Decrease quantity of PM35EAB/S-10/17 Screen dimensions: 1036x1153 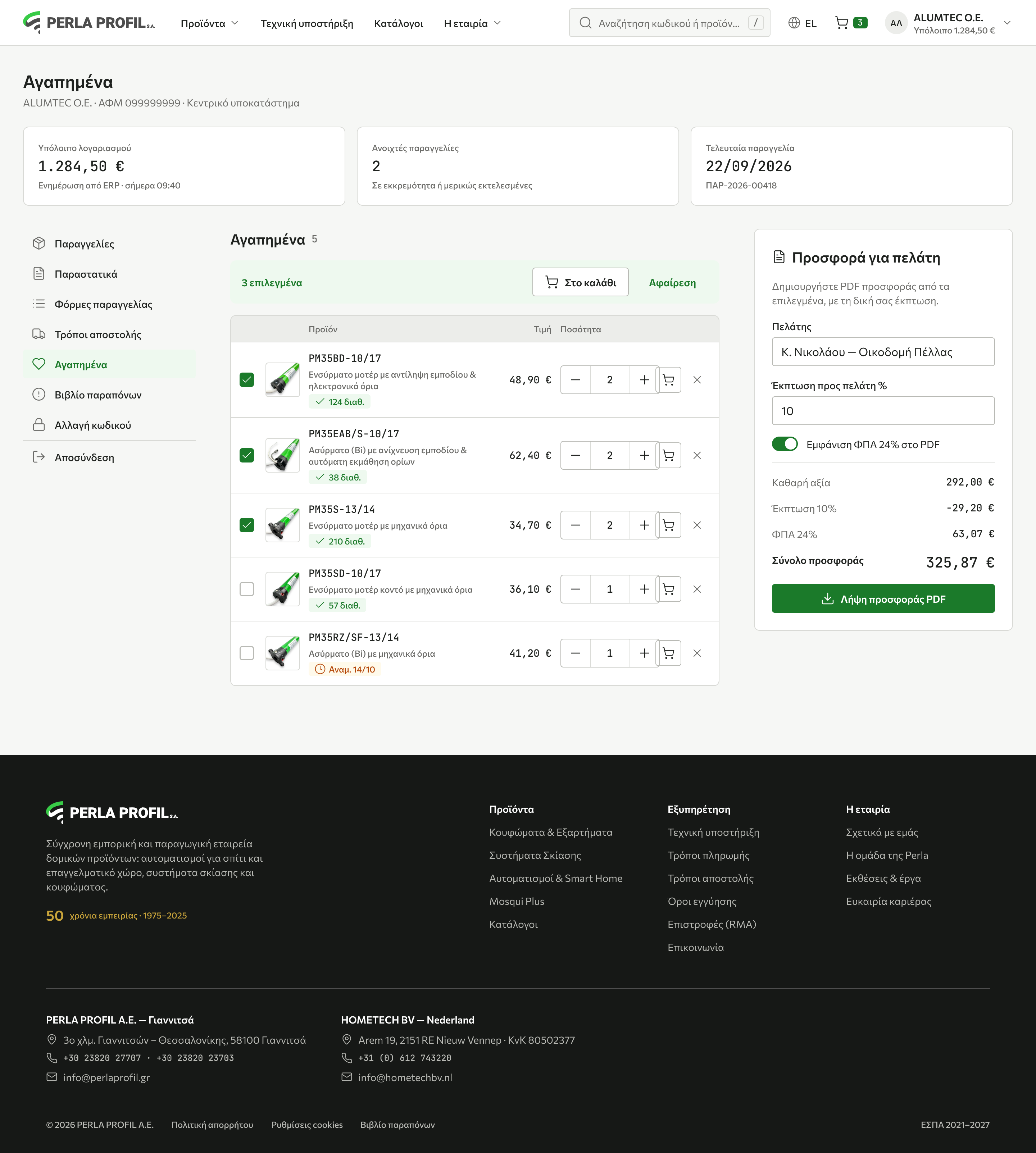click(x=576, y=455)
